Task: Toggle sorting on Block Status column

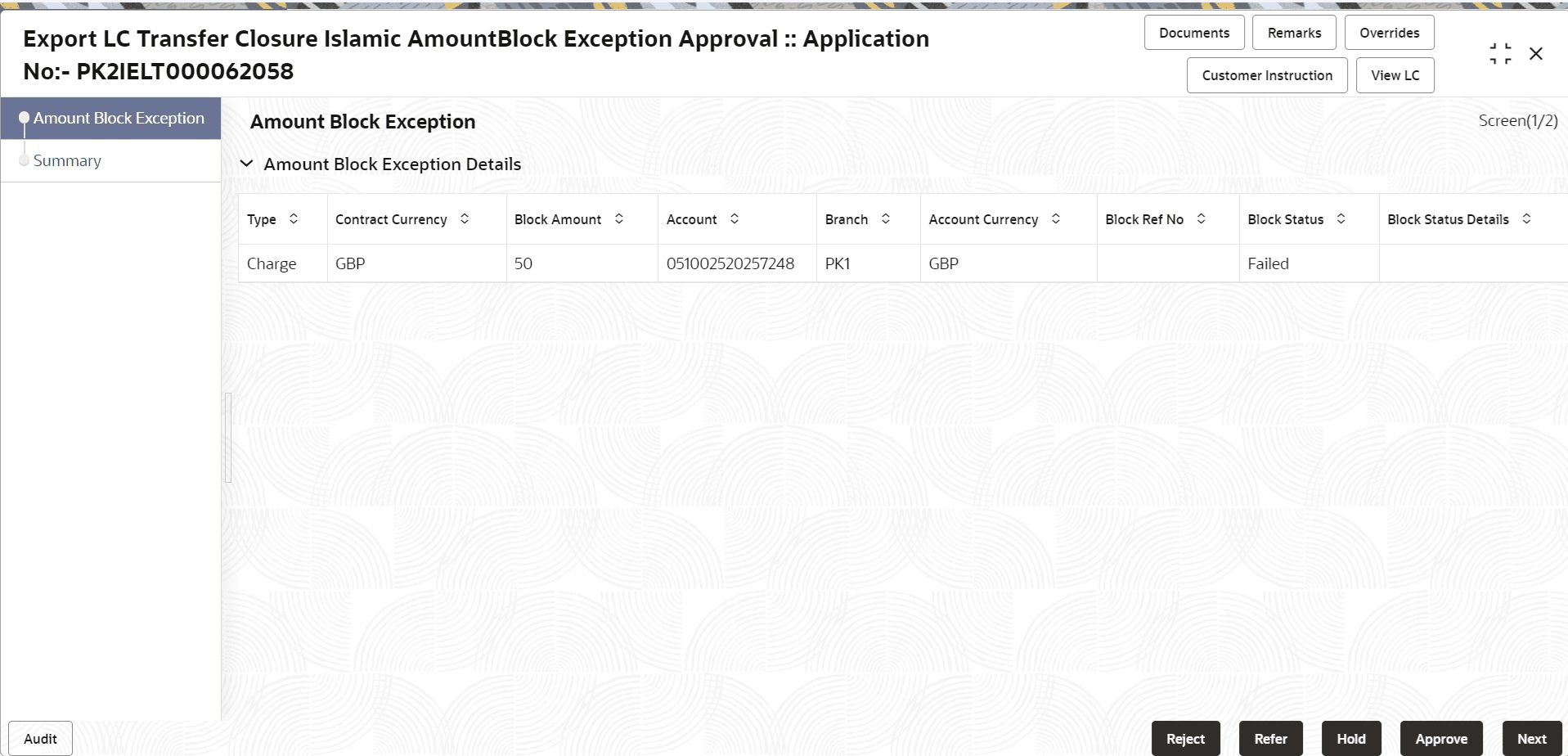Action: [1340, 218]
